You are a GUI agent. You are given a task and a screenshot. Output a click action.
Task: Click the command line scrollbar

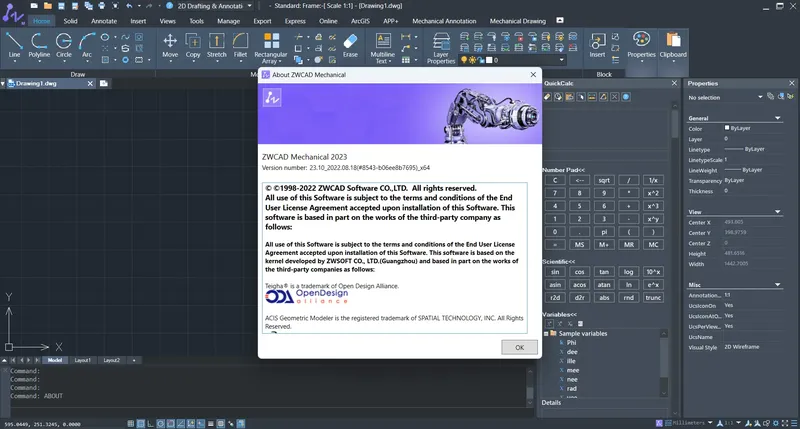click(530, 388)
